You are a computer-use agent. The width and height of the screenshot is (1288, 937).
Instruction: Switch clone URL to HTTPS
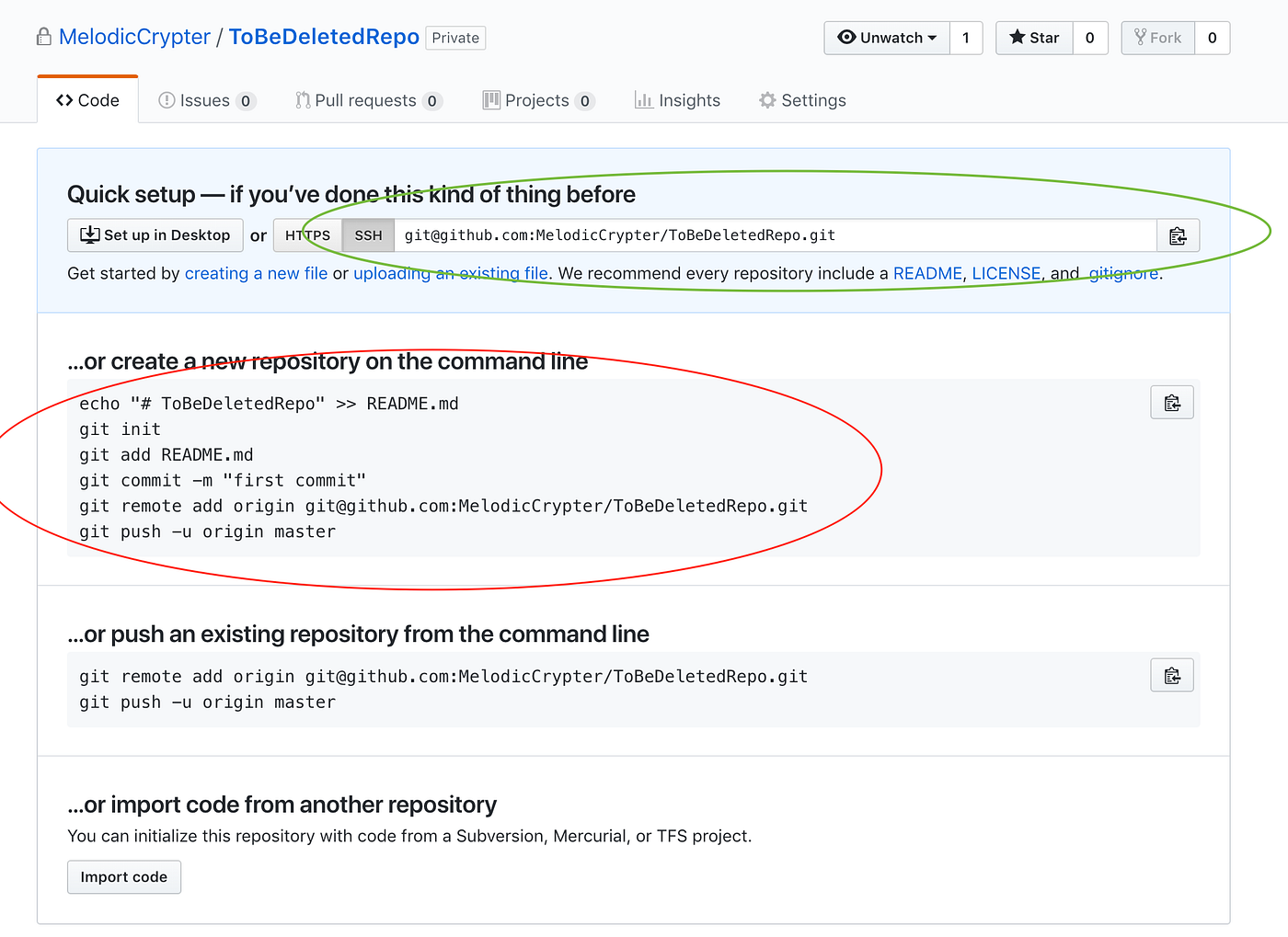coord(307,235)
